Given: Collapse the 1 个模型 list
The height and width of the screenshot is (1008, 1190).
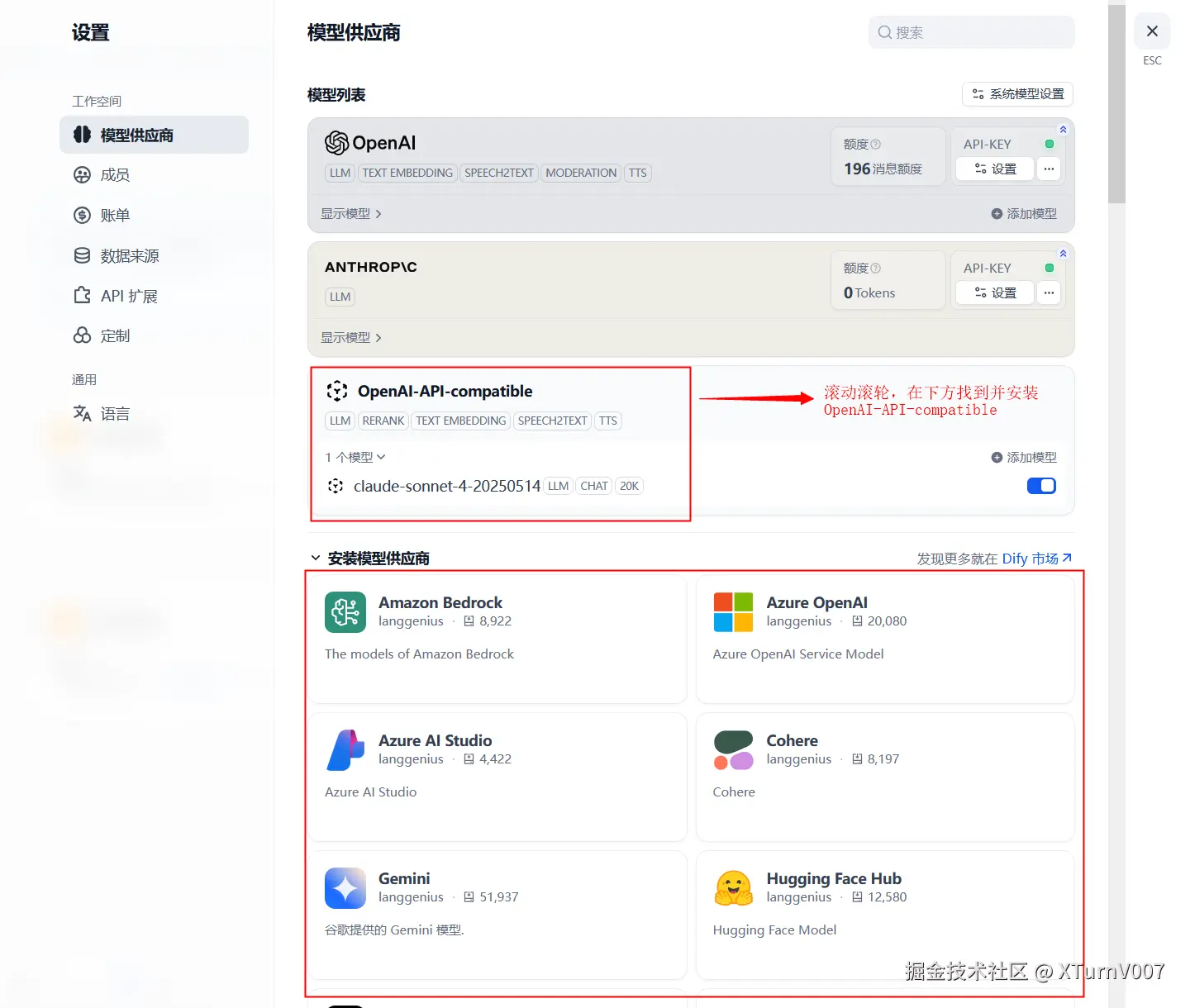Looking at the screenshot, I should click(x=355, y=457).
